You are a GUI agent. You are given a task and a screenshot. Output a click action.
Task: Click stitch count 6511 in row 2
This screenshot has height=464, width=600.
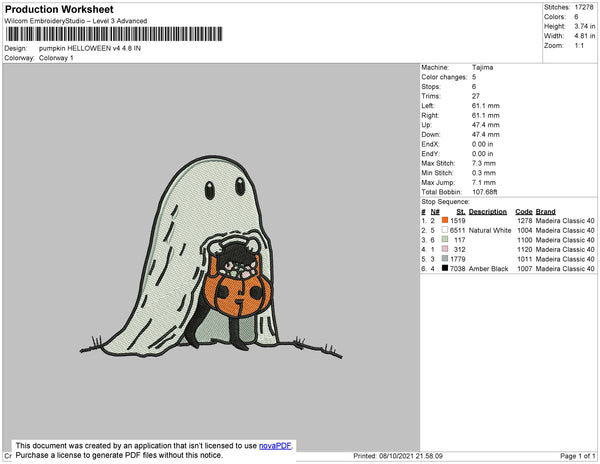pyautogui.click(x=458, y=230)
